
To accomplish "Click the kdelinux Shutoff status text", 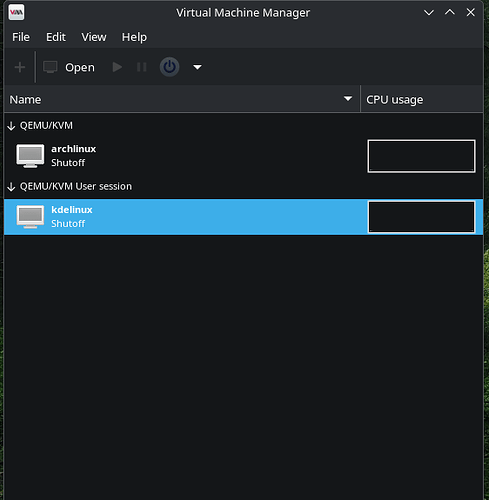I will (x=68, y=223).
